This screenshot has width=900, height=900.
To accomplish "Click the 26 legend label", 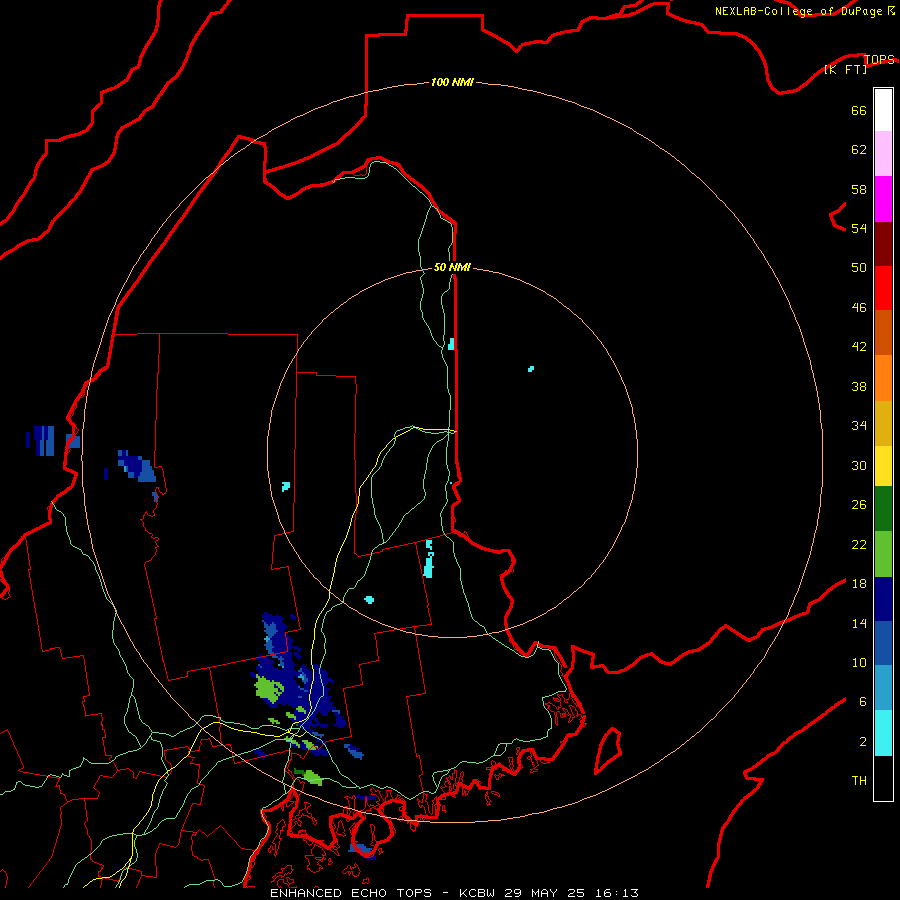I will [859, 505].
